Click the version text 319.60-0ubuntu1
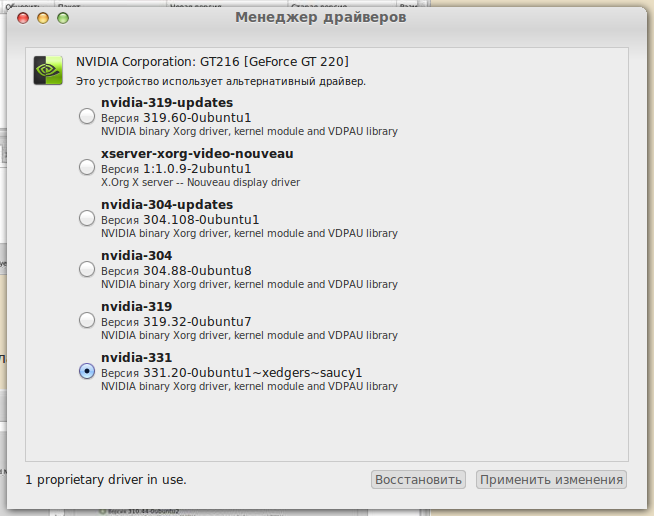The image size is (654, 516). [197, 118]
